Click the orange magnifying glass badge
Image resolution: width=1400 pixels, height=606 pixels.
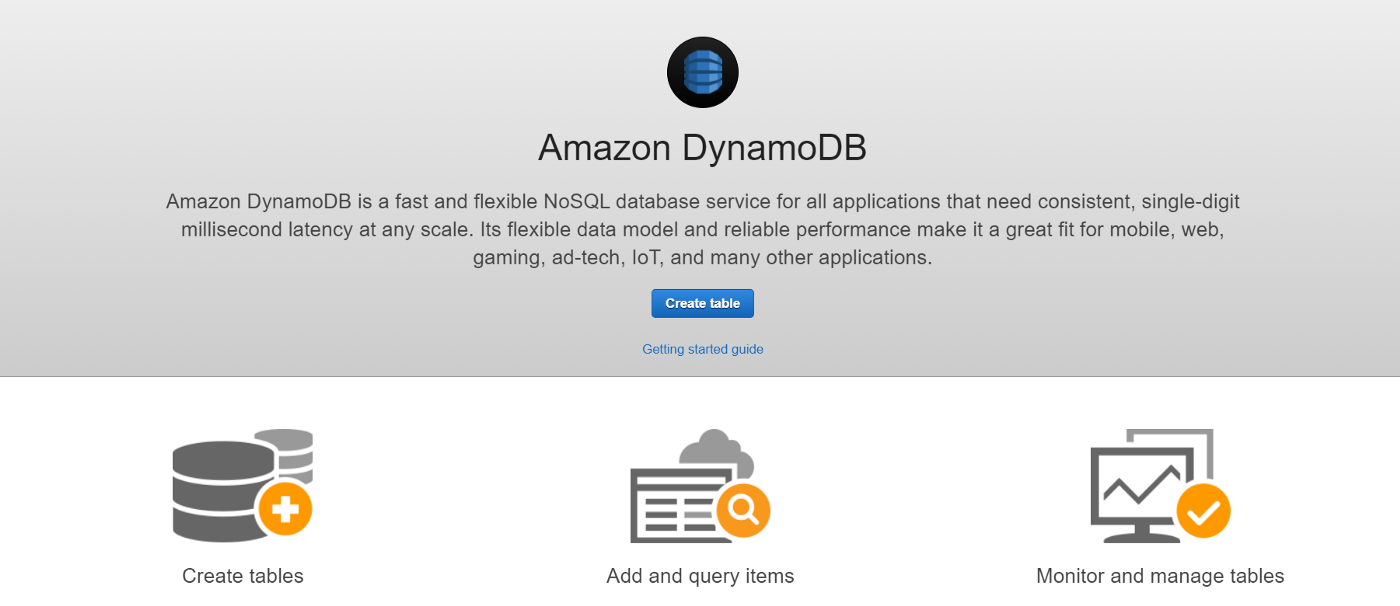(x=743, y=510)
